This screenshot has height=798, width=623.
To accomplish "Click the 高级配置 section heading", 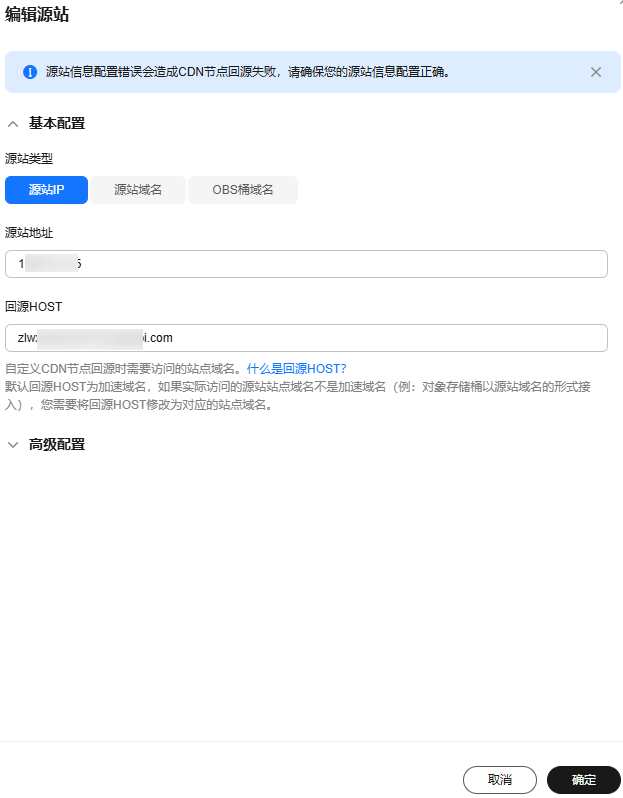I will pos(56,444).
